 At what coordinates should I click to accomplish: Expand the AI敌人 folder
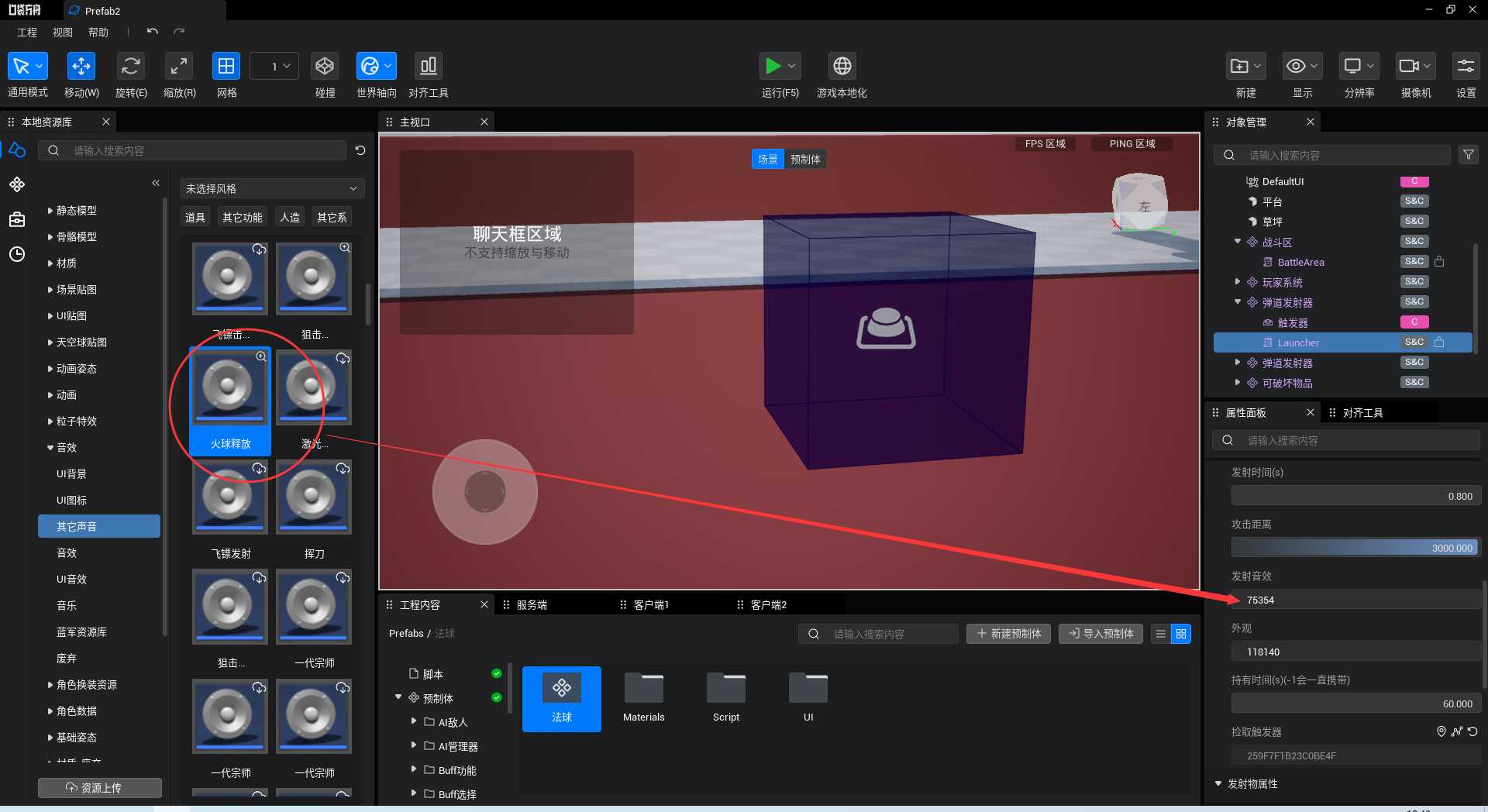414,721
